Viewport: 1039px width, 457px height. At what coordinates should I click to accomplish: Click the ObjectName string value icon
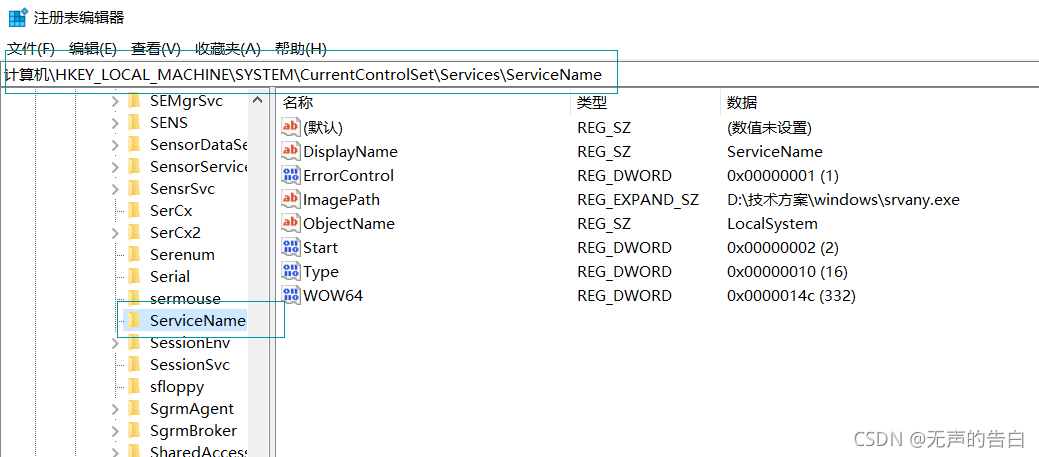[x=292, y=223]
